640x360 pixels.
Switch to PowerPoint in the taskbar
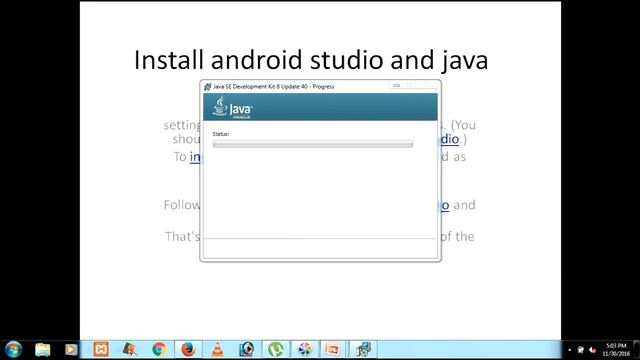333,349
